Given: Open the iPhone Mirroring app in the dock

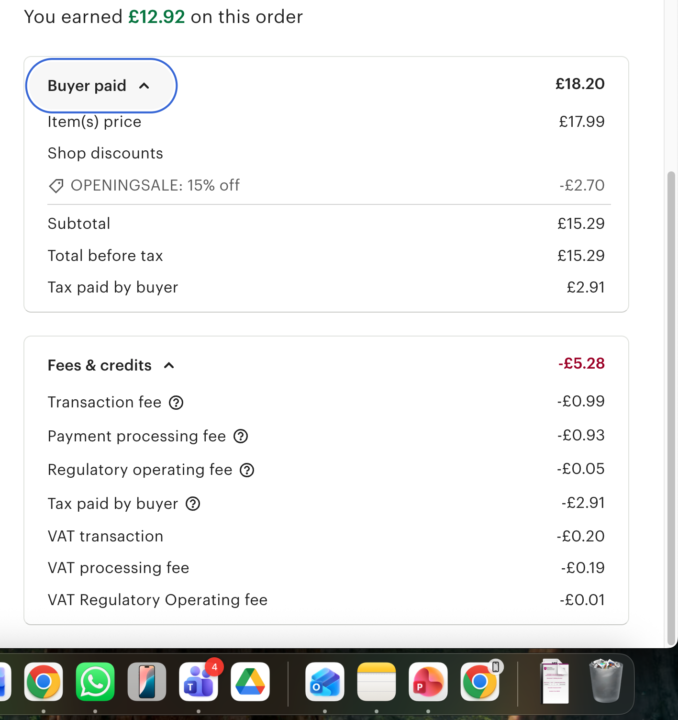Looking at the screenshot, I should [x=147, y=682].
